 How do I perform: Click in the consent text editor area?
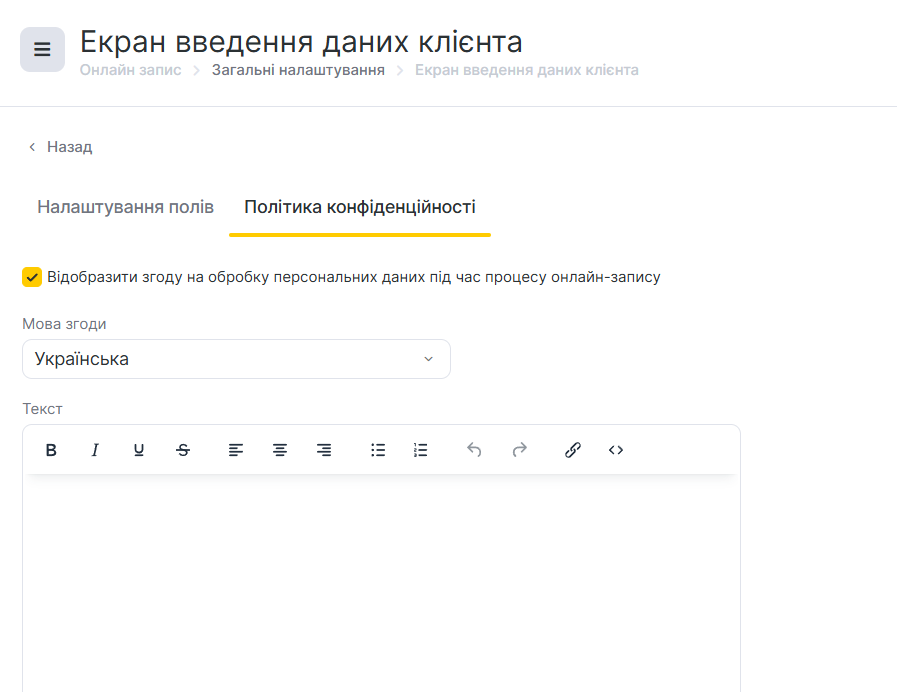pyautogui.click(x=380, y=580)
